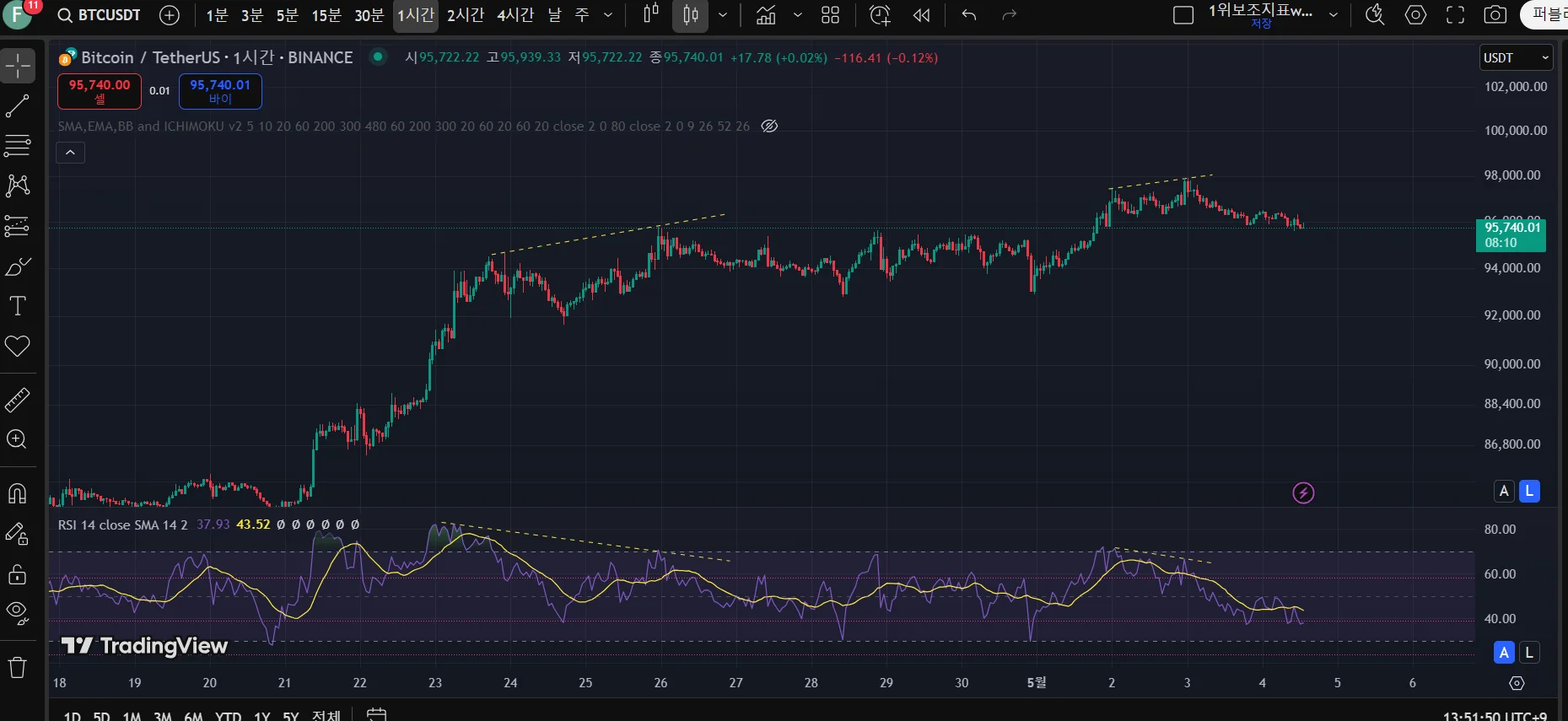Open the Fibonacci retracement tool
Image resolution: width=1568 pixels, height=721 pixels.
18,145
